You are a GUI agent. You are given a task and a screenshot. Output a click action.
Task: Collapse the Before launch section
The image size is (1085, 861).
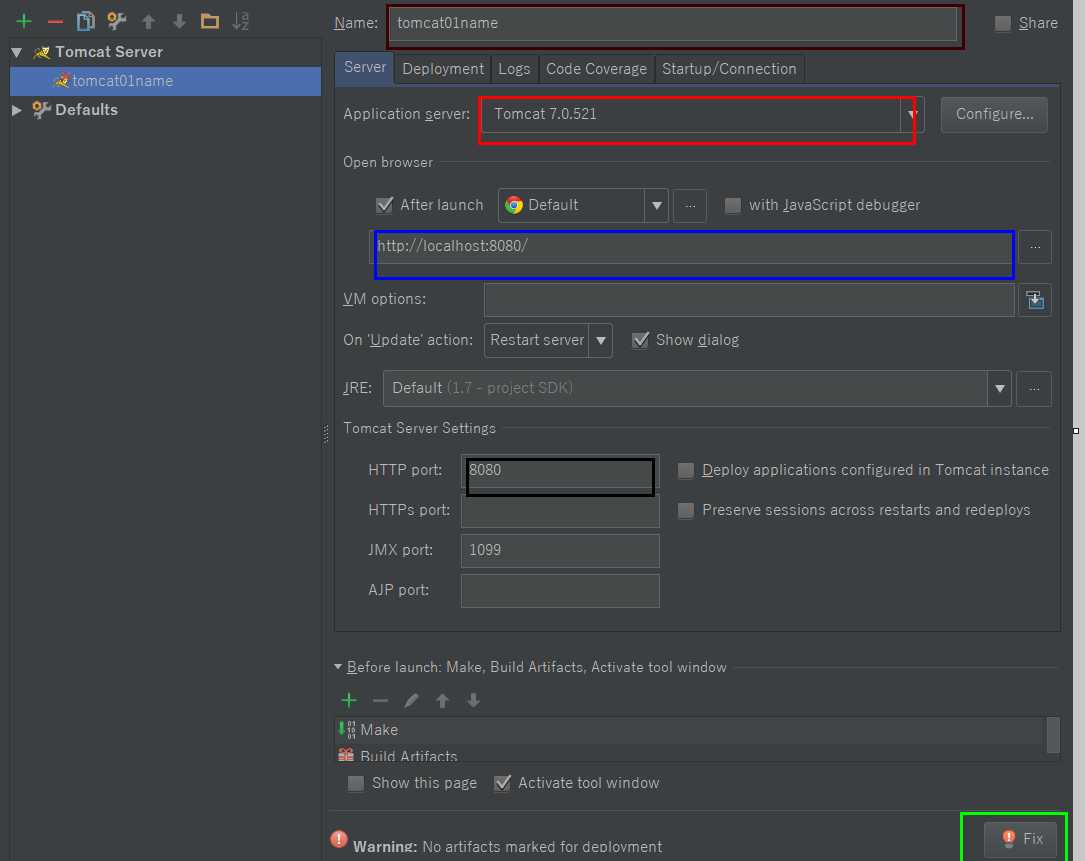pyautogui.click(x=338, y=667)
